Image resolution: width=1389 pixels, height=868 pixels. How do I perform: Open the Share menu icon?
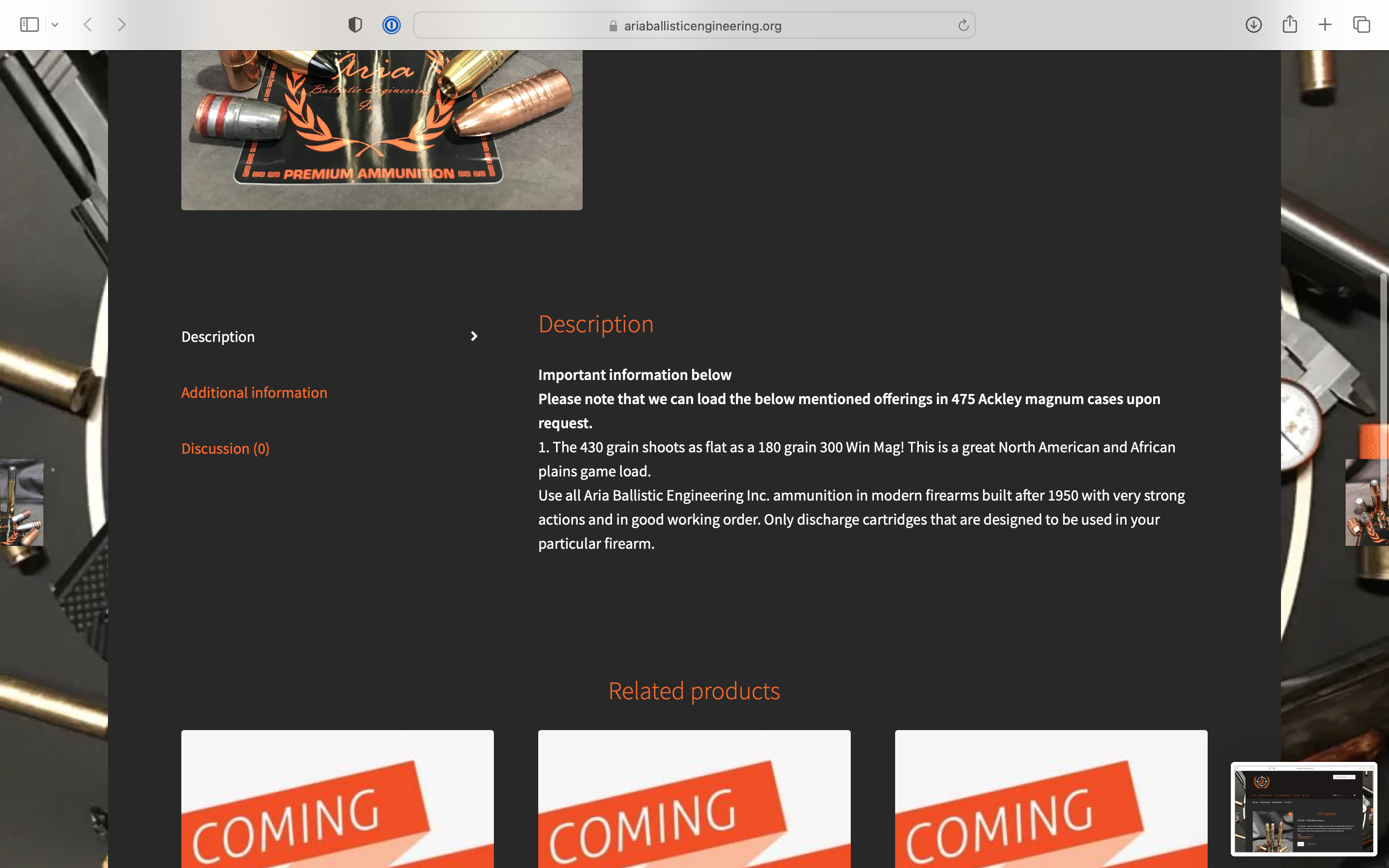1290,24
